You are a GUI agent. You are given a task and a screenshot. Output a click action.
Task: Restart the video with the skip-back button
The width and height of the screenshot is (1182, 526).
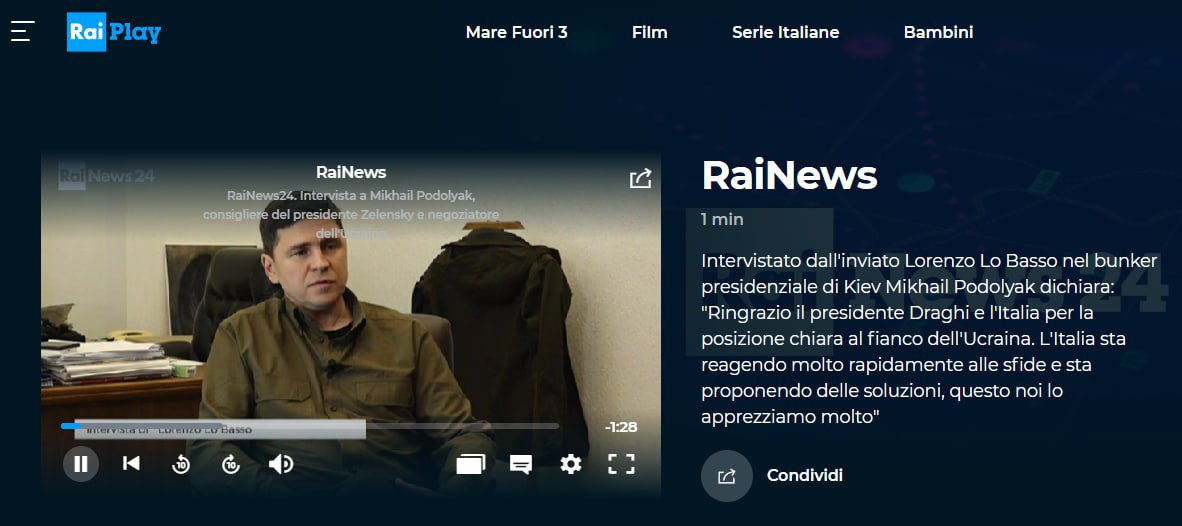tap(131, 463)
